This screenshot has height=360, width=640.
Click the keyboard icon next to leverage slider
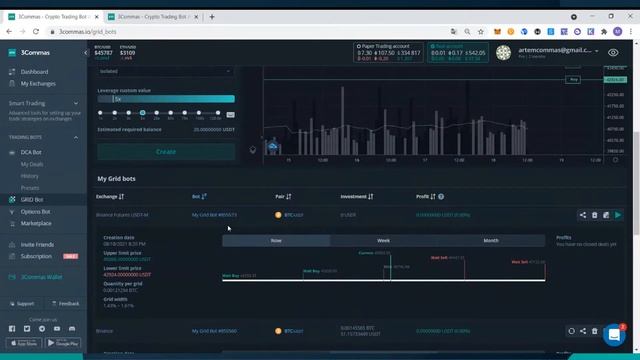231,115
